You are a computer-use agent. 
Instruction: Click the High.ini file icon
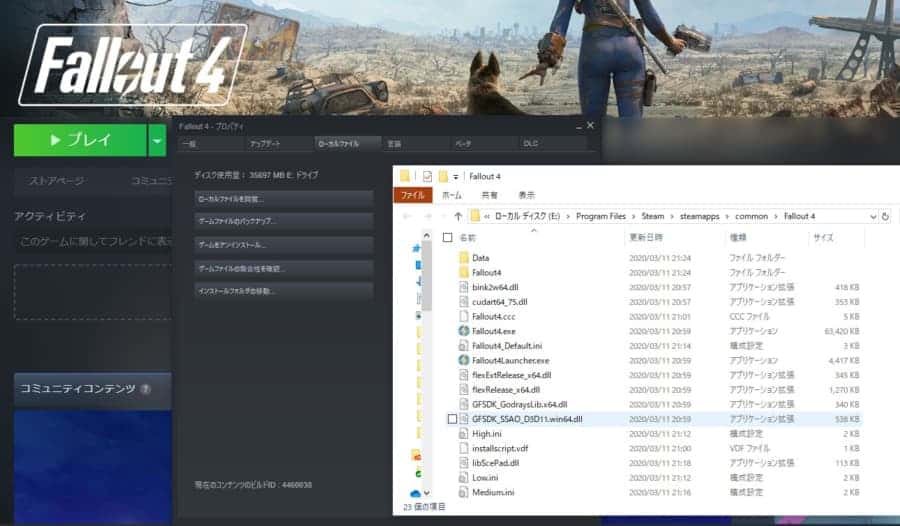pos(464,434)
